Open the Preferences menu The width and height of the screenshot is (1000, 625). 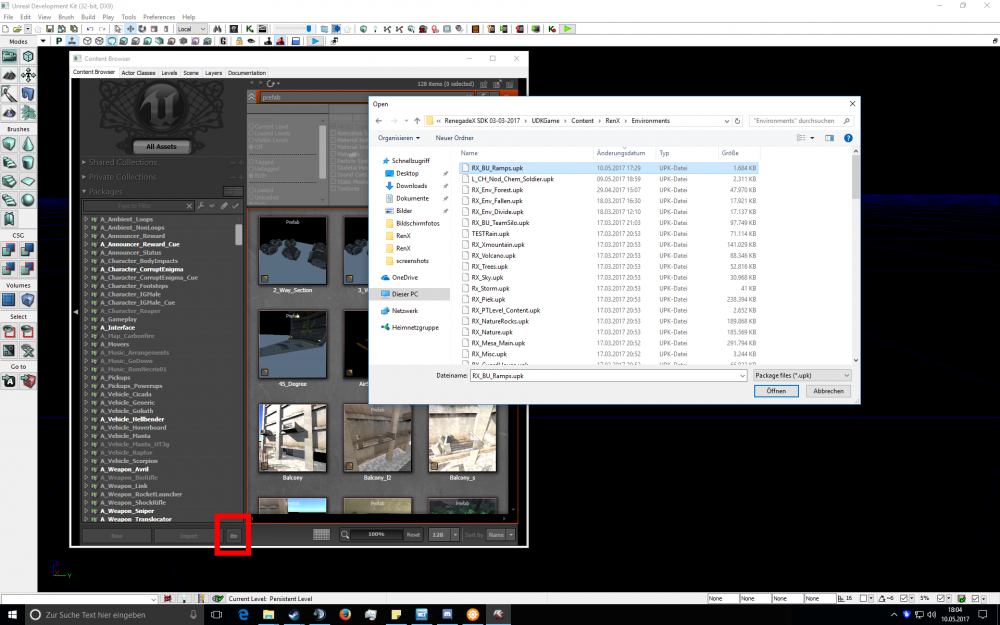159,17
